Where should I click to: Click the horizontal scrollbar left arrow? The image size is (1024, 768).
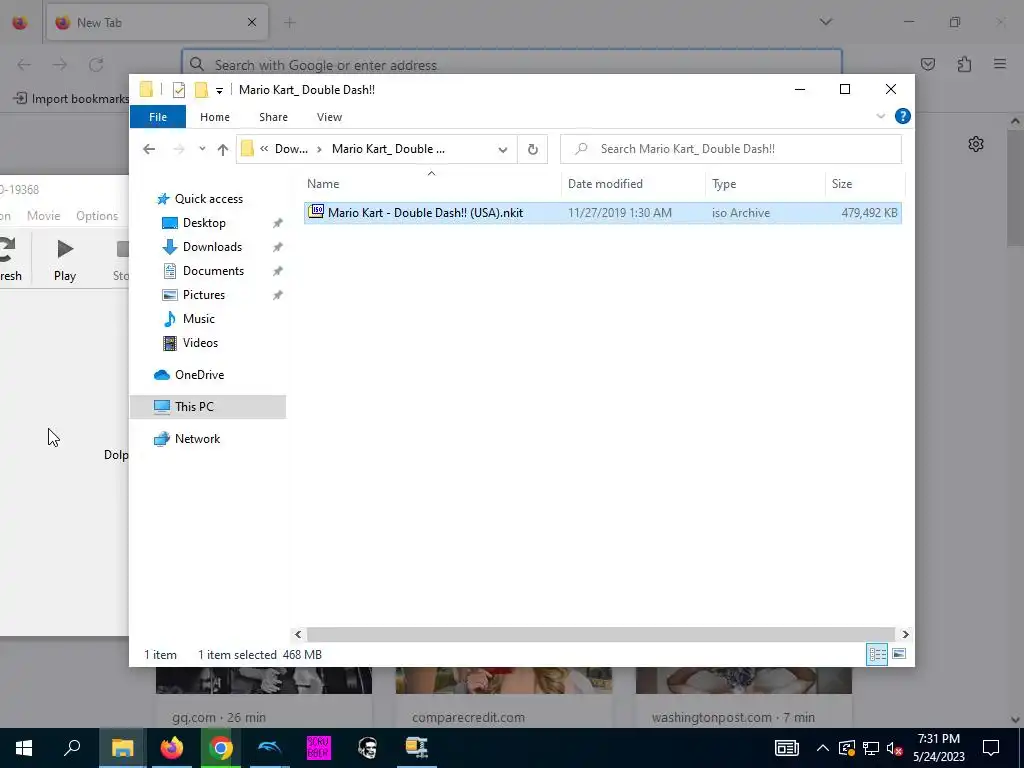[x=298, y=635]
